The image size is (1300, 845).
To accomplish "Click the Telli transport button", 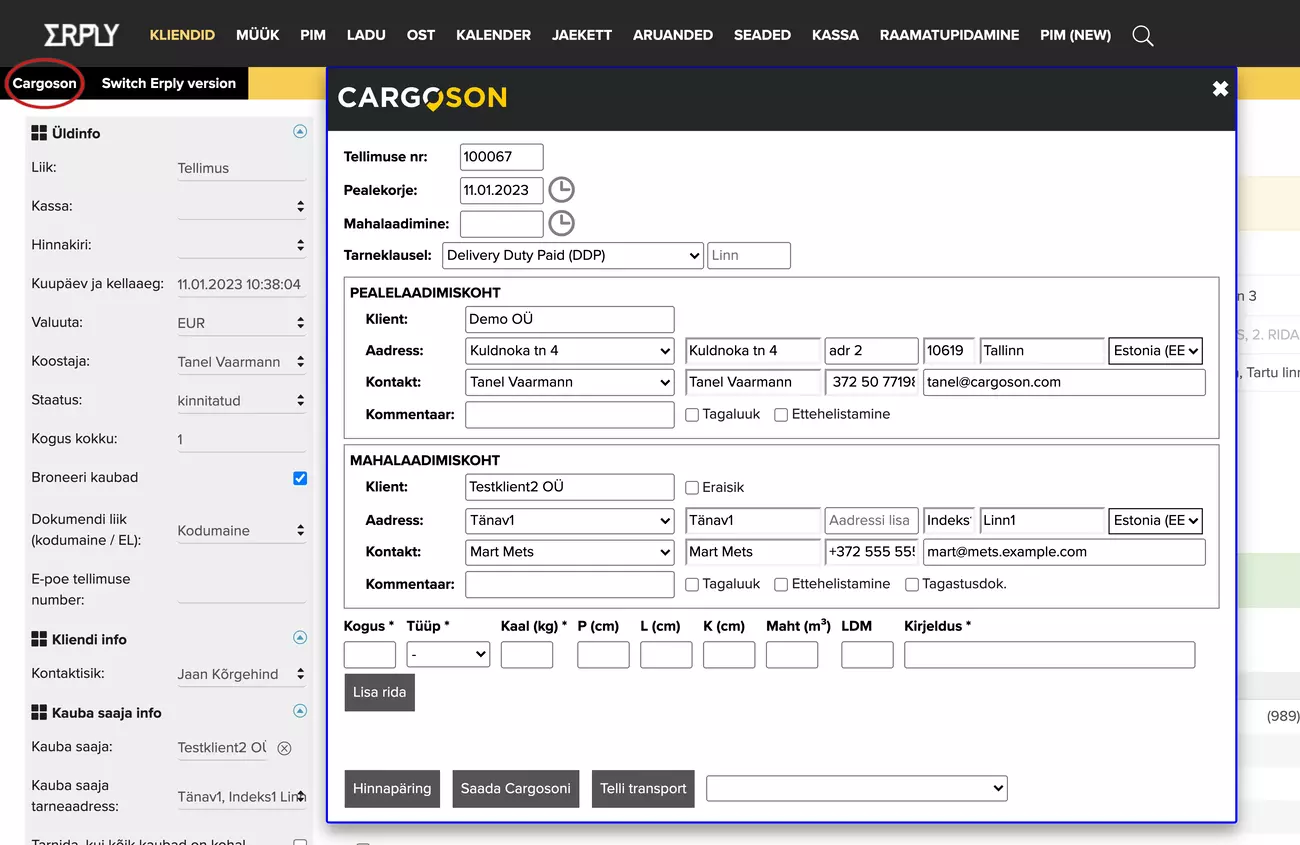I will click(643, 788).
